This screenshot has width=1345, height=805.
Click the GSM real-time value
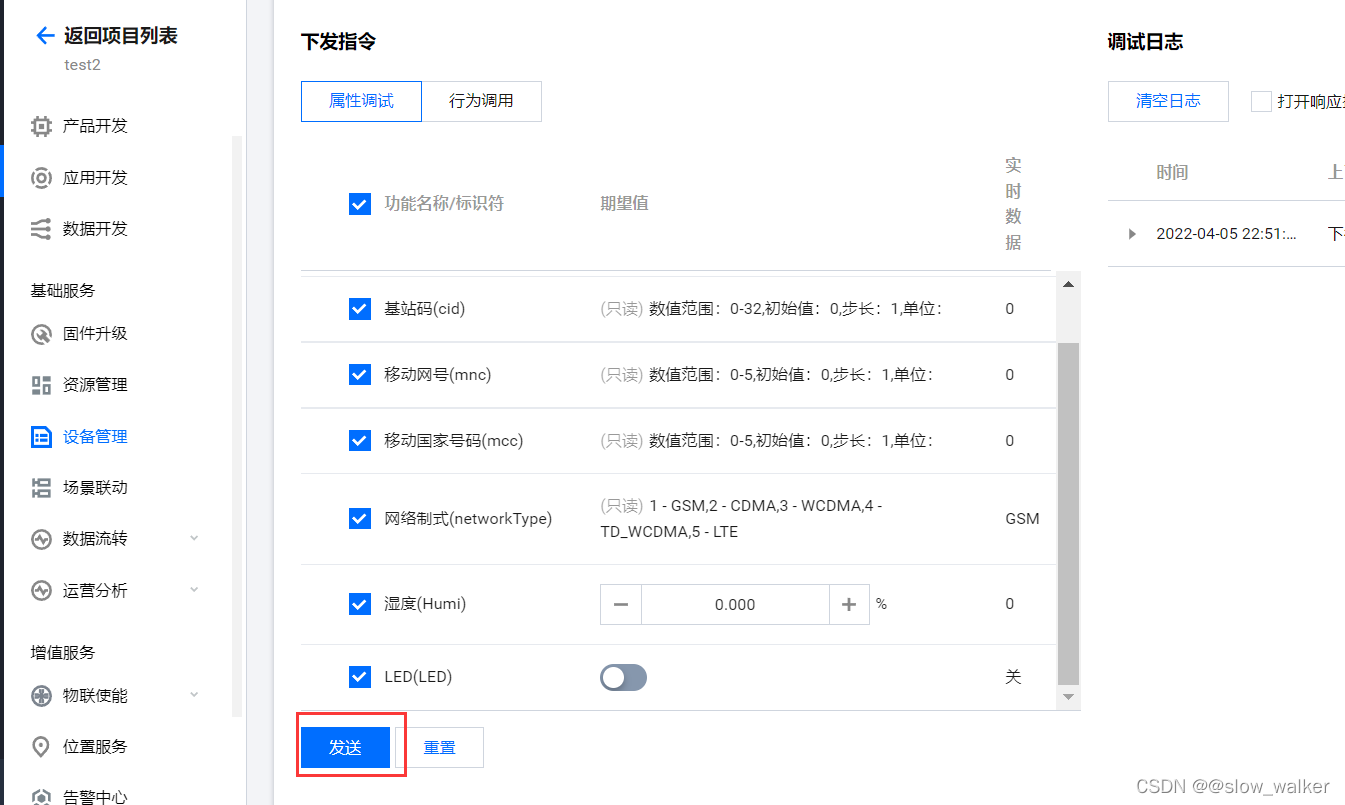tap(1022, 519)
